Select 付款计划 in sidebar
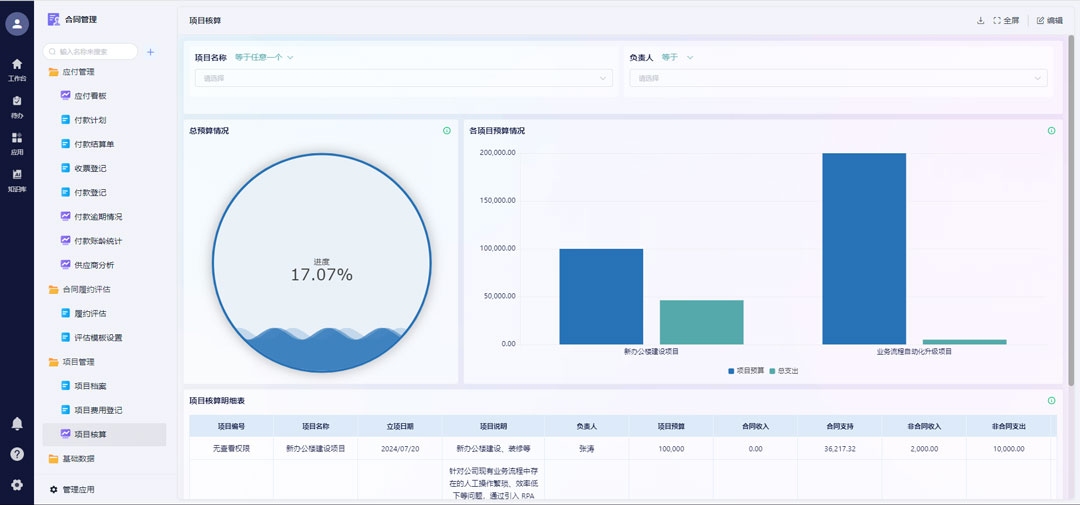The width and height of the screenshot is (1080, 505). click(90, 120)
